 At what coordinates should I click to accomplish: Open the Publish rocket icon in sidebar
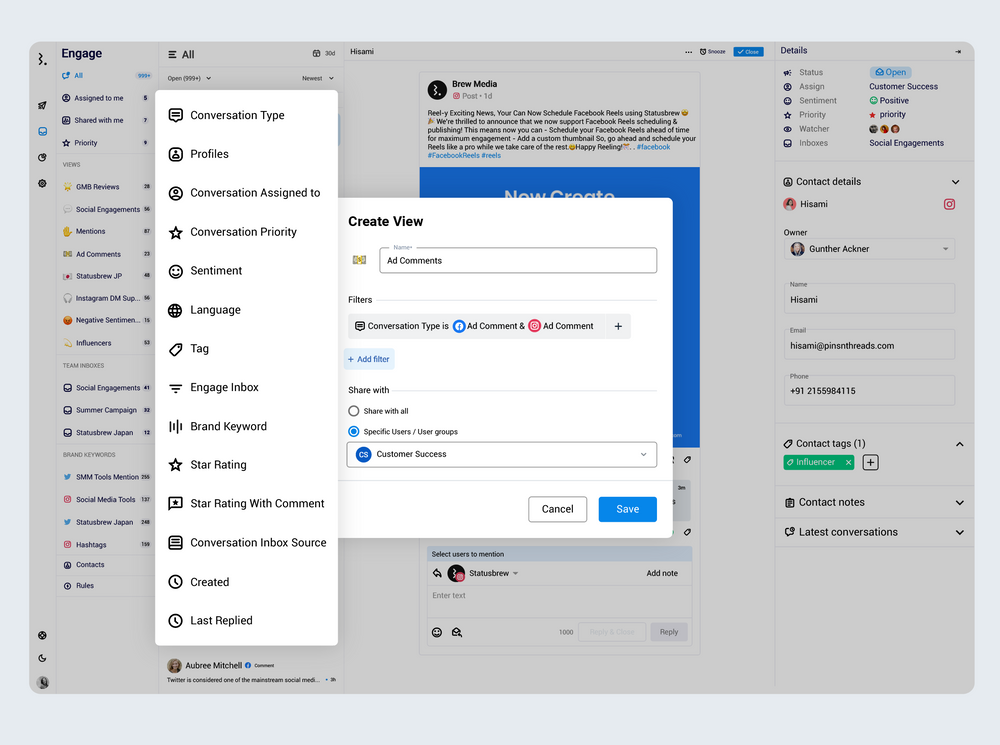42,105
